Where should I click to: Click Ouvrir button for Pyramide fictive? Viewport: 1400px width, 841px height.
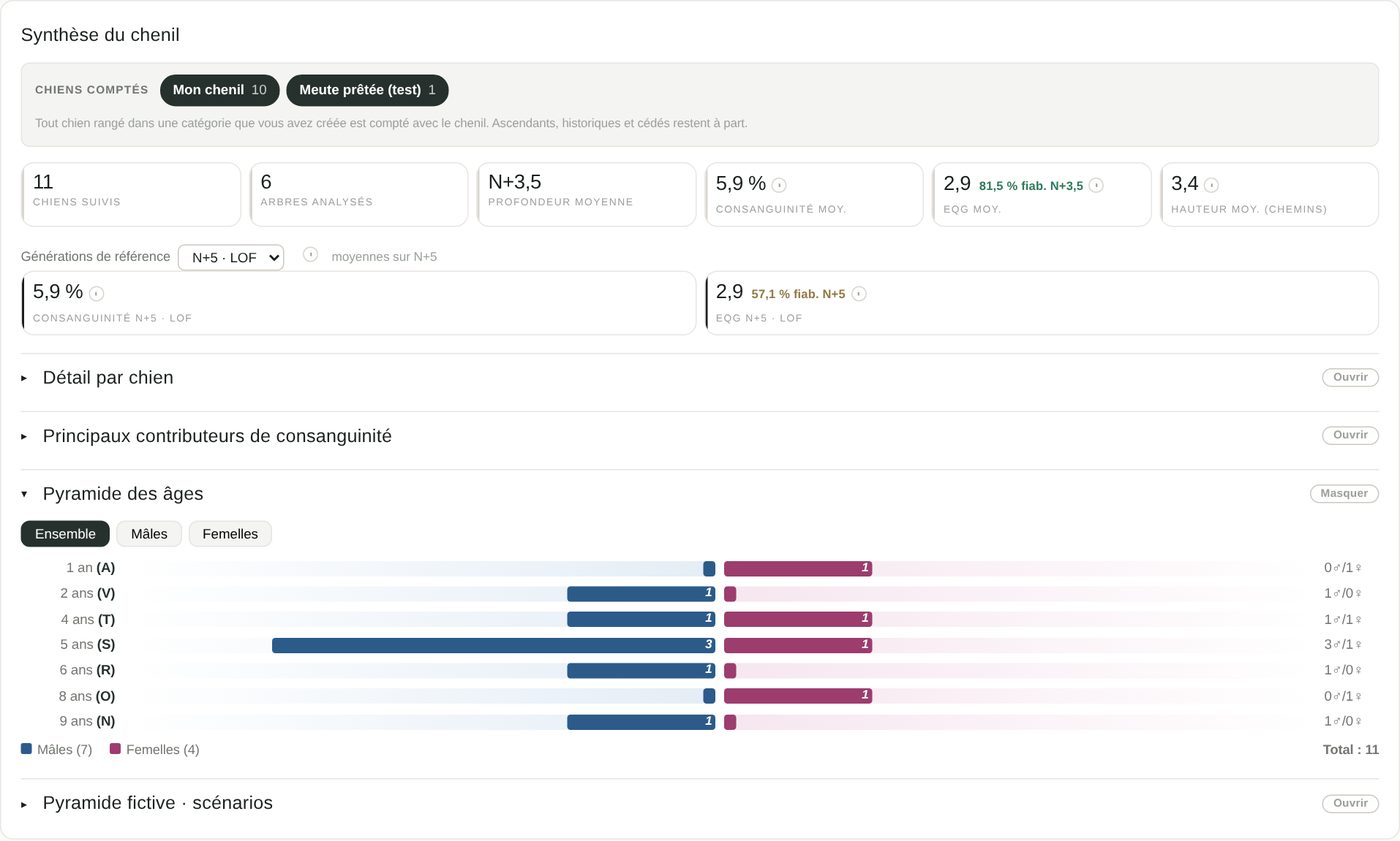(x=1350, y=803)
